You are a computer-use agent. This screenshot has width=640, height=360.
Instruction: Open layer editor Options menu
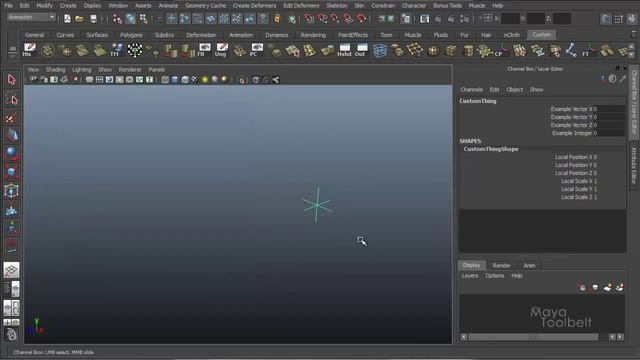pos(494,276)
